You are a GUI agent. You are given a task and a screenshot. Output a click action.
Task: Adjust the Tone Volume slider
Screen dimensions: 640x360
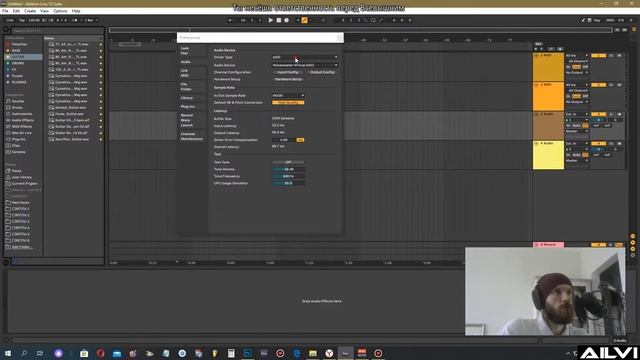click(288, 169)
